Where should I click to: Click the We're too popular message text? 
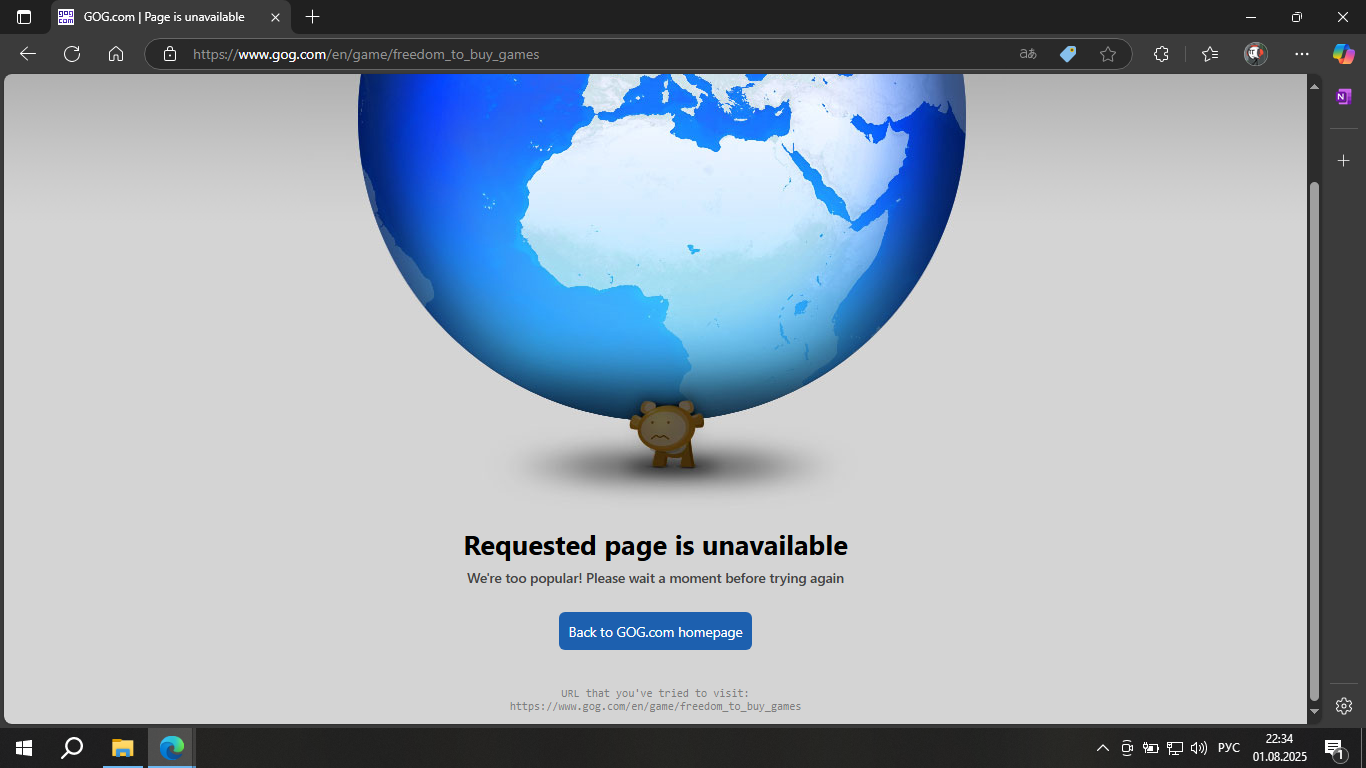click(x=655, y=578)
